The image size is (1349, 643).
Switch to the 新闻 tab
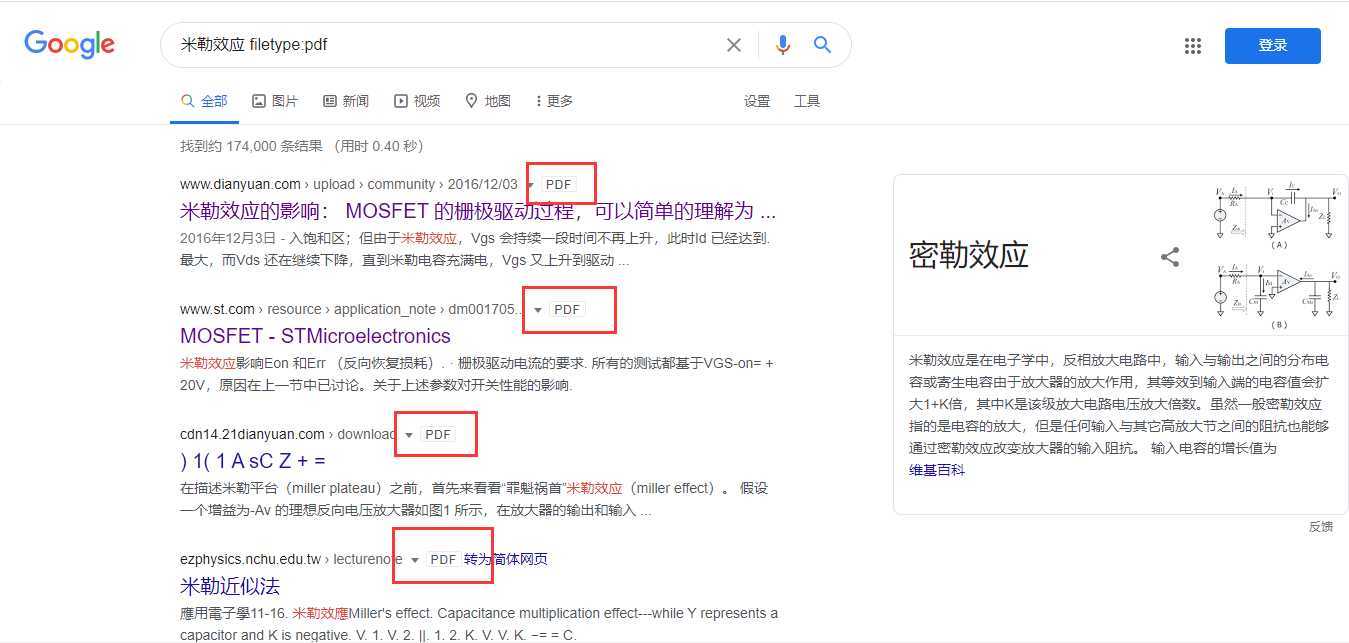(346, 101)
